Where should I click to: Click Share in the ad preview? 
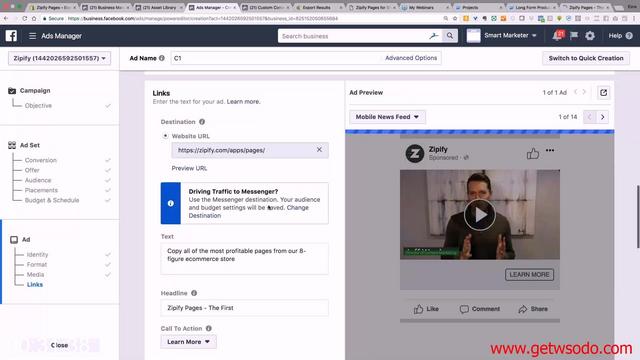point(533,309)
